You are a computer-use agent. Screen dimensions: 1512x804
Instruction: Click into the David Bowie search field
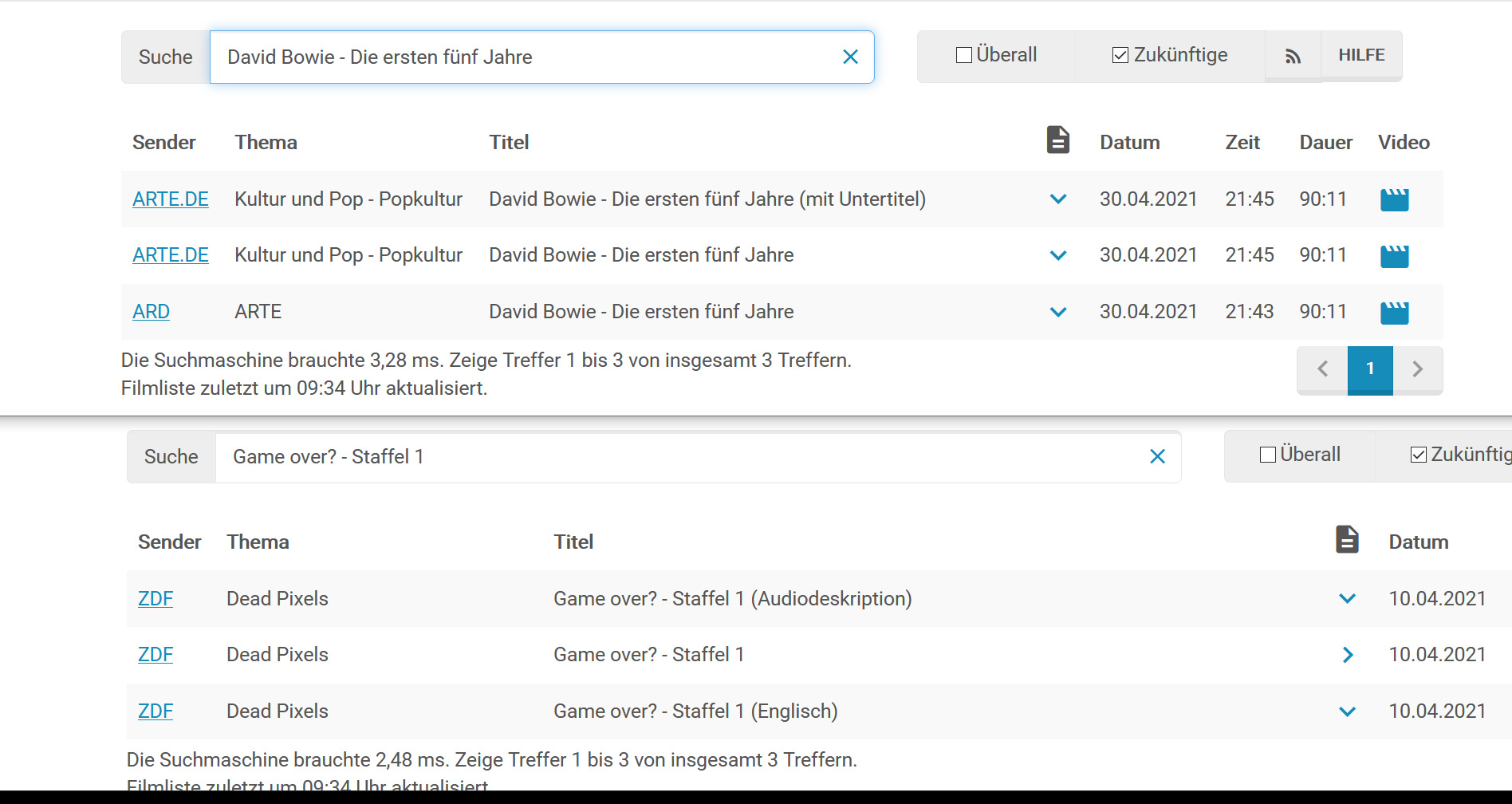click(x=518, y=57)
